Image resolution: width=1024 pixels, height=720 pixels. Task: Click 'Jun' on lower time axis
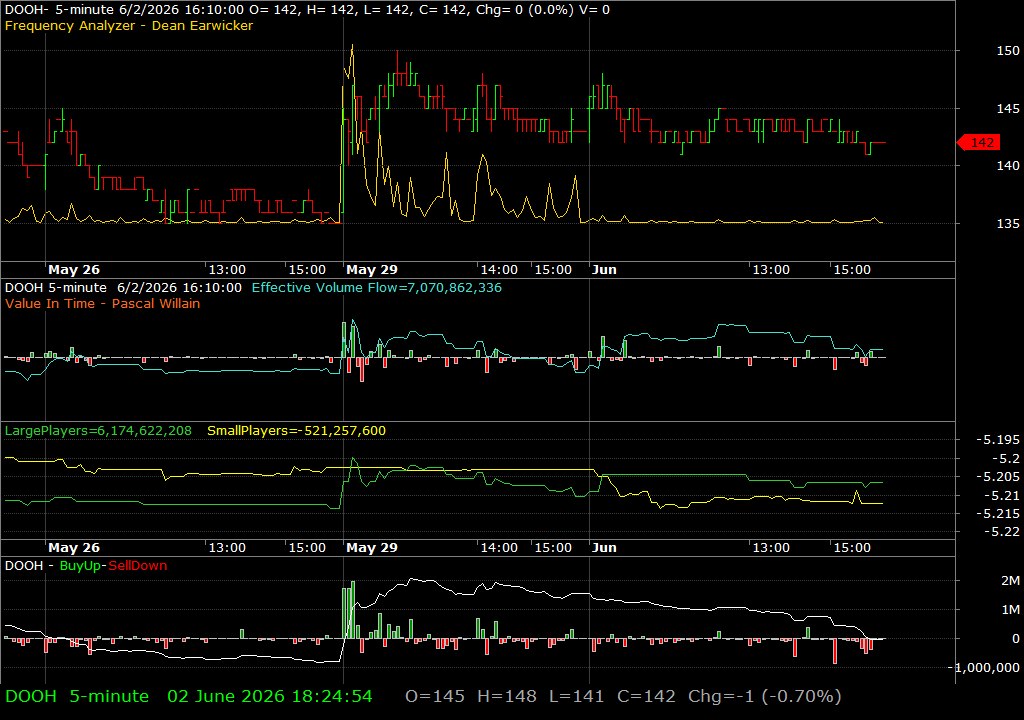(x=604, y=548)
